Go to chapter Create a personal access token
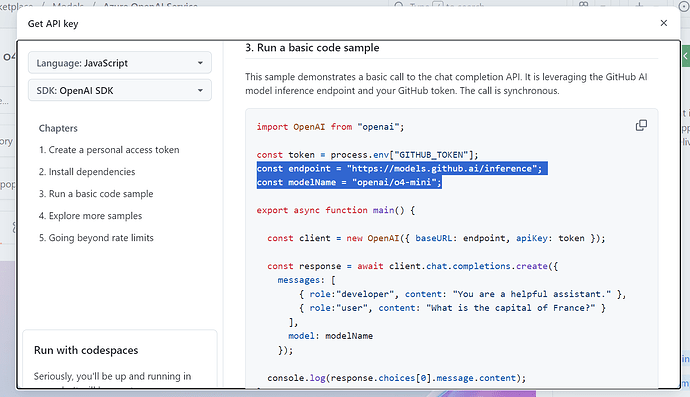Image resolution: width=690 pixels, height=397 pixels. [x=109, y=150]
